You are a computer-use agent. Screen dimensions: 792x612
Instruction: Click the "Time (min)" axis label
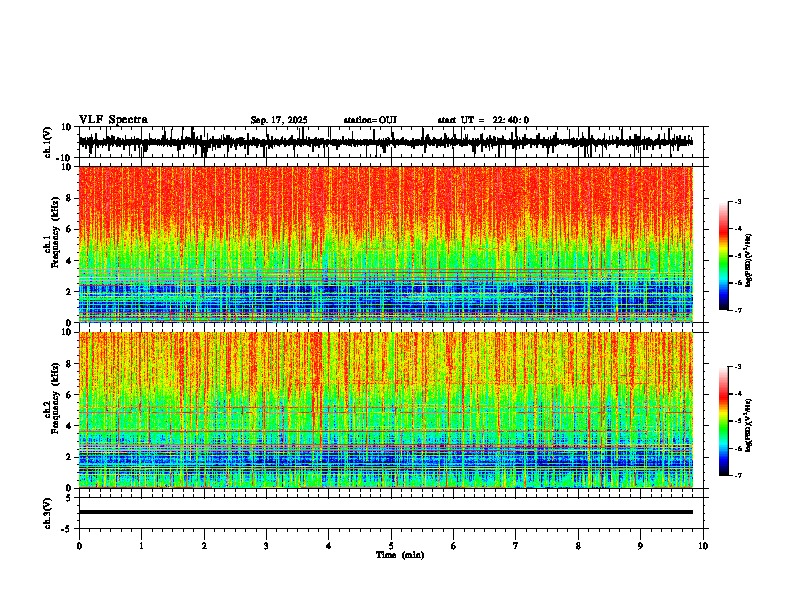[x=400, y=555]
